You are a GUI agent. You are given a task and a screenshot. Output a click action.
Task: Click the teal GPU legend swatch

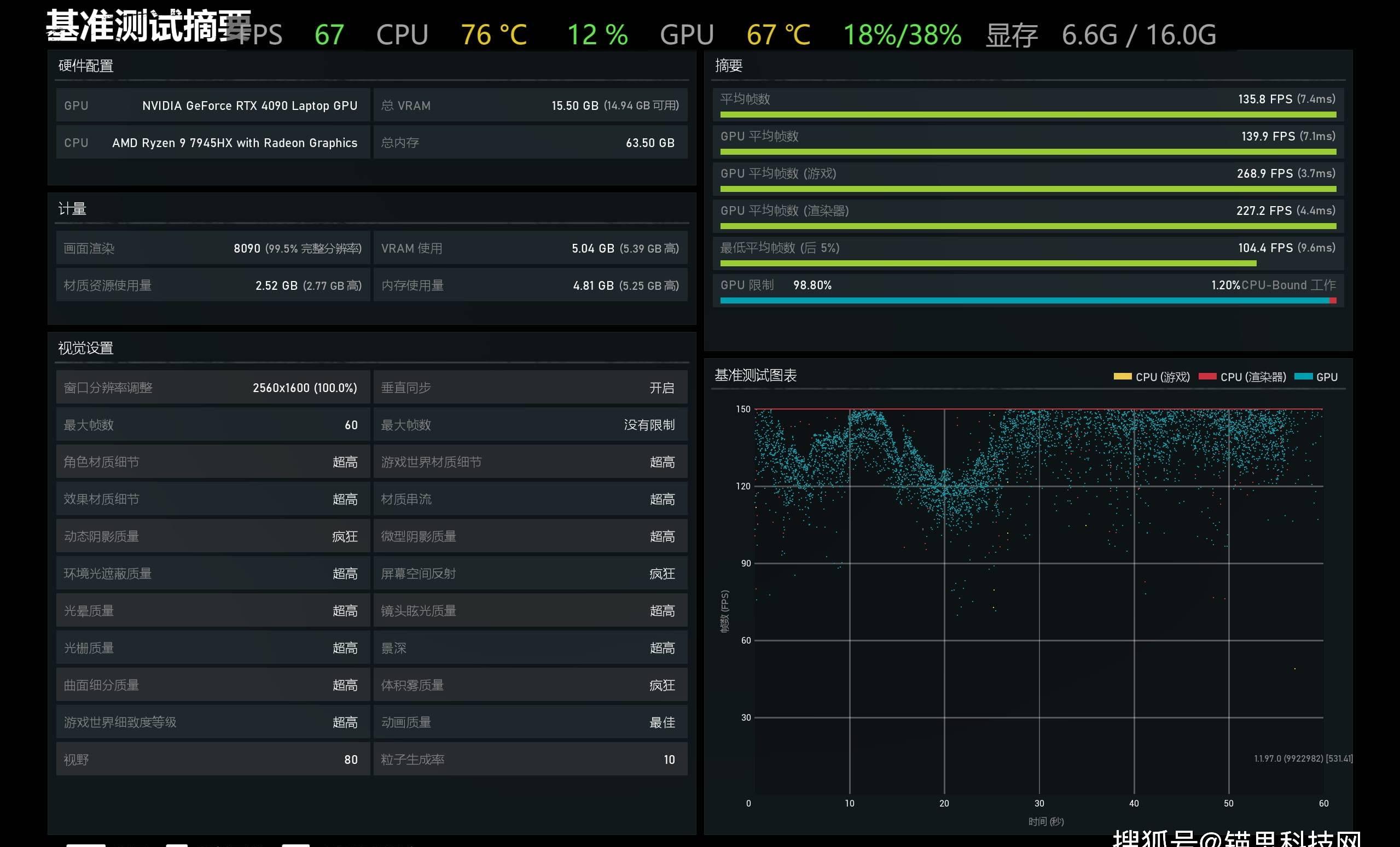click(x=1303, y=376)
